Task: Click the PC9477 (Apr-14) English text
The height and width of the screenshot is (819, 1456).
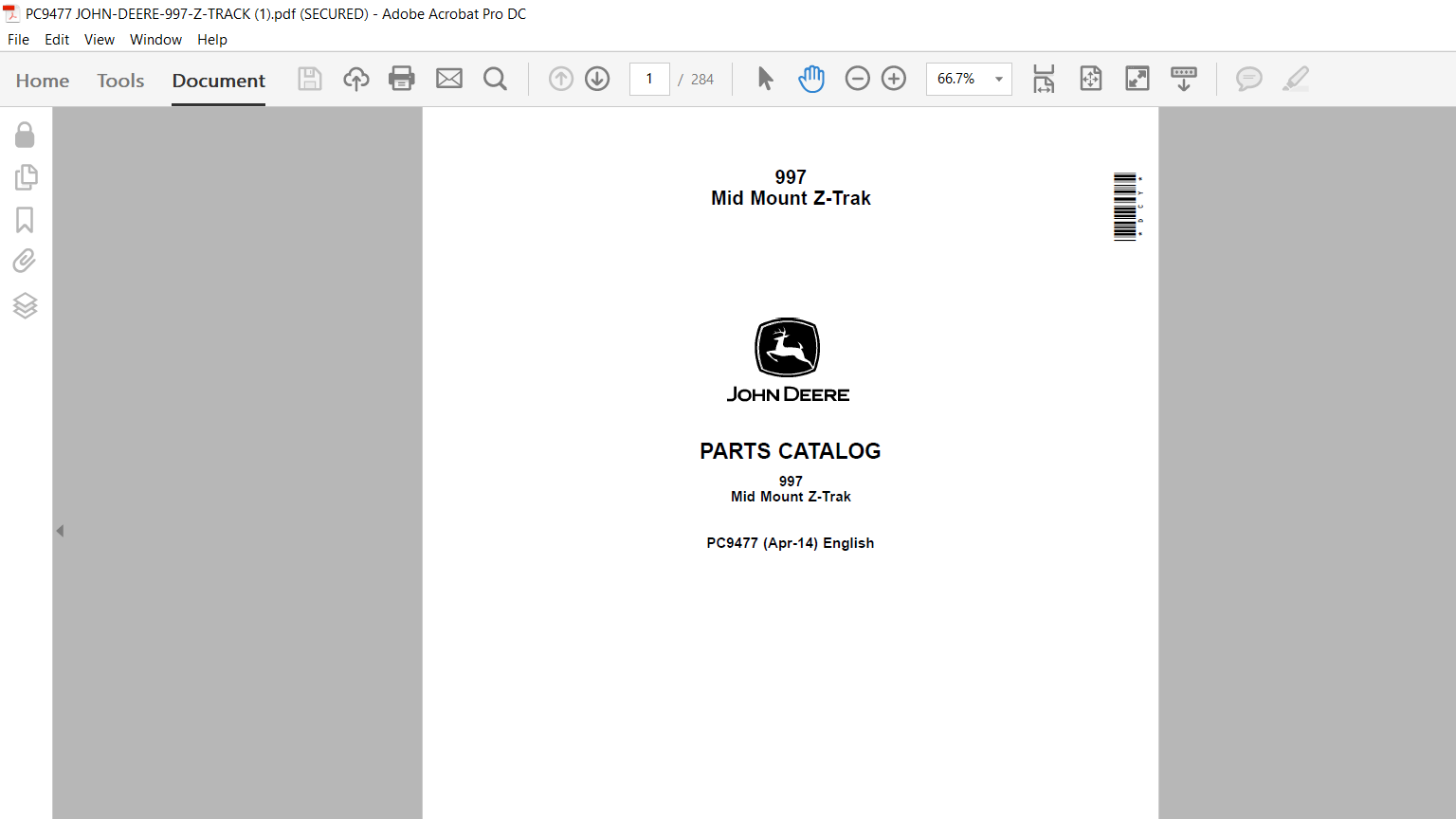Action: [x=791, y=543]
